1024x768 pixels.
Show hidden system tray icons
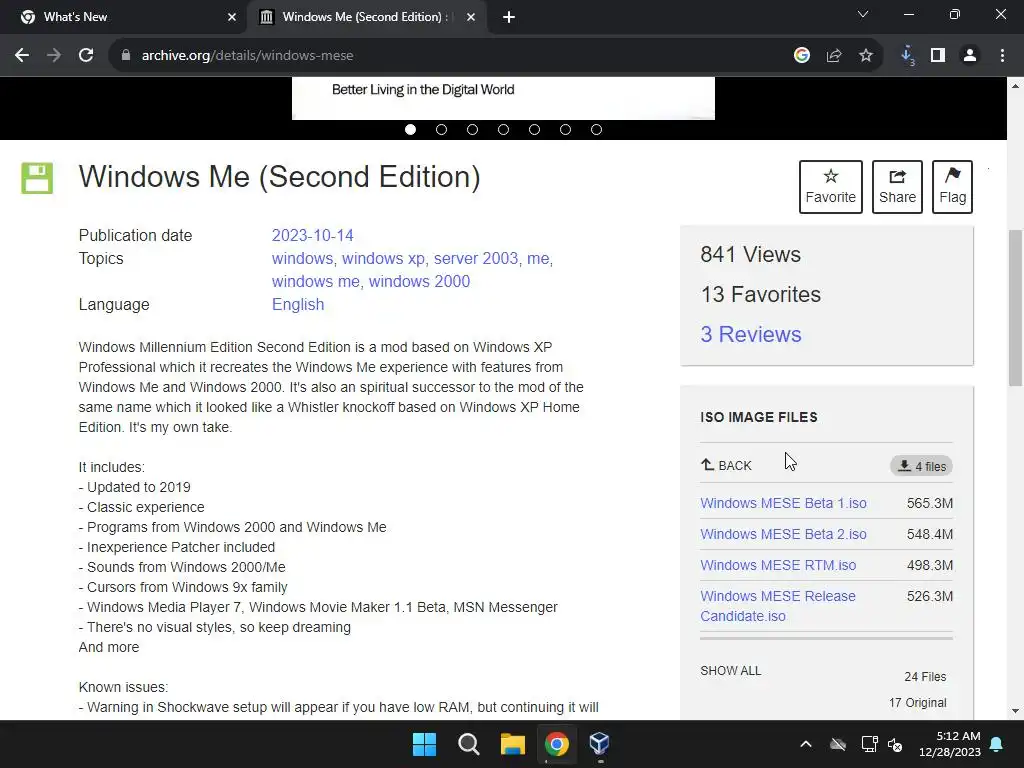pyautogui.click(x=806, y=744)
